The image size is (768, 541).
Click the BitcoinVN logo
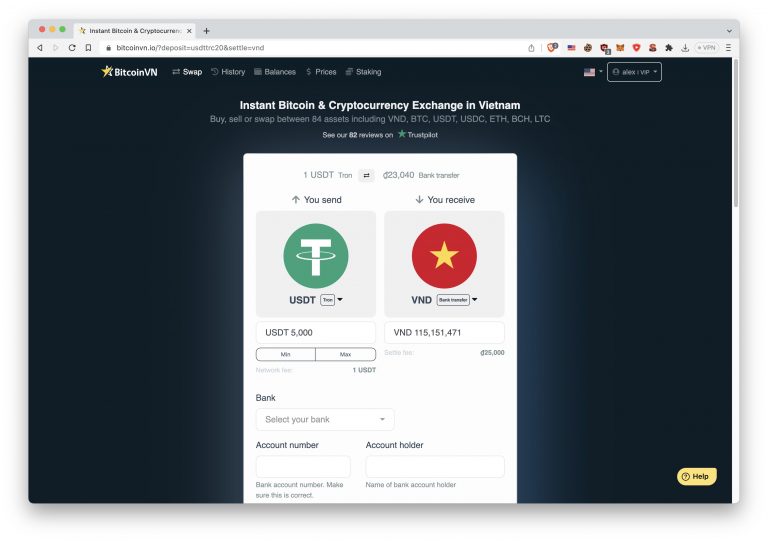pyautogui.click(x=127, y=72)
